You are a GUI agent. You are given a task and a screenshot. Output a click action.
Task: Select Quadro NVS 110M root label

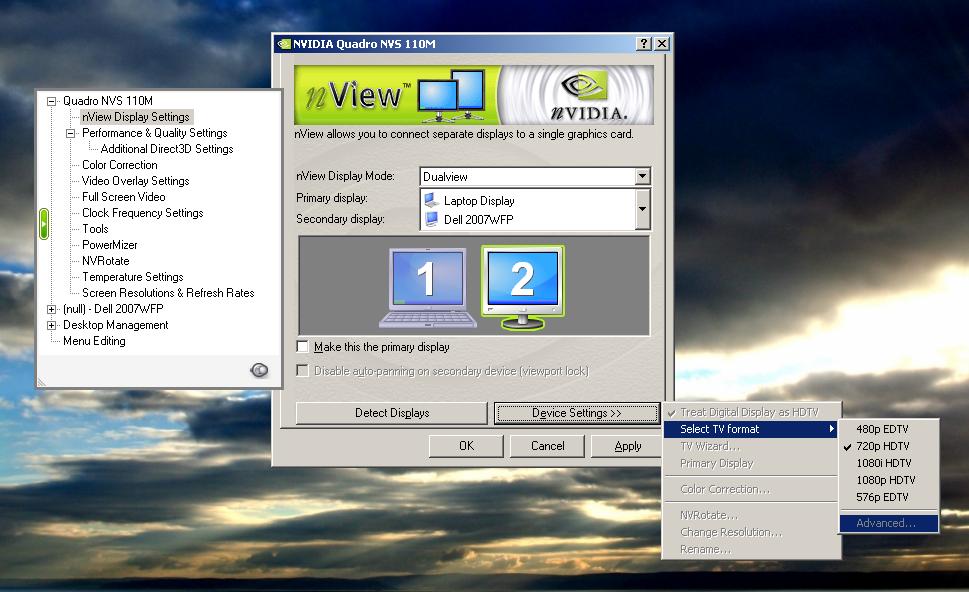[x=108, y=101]
